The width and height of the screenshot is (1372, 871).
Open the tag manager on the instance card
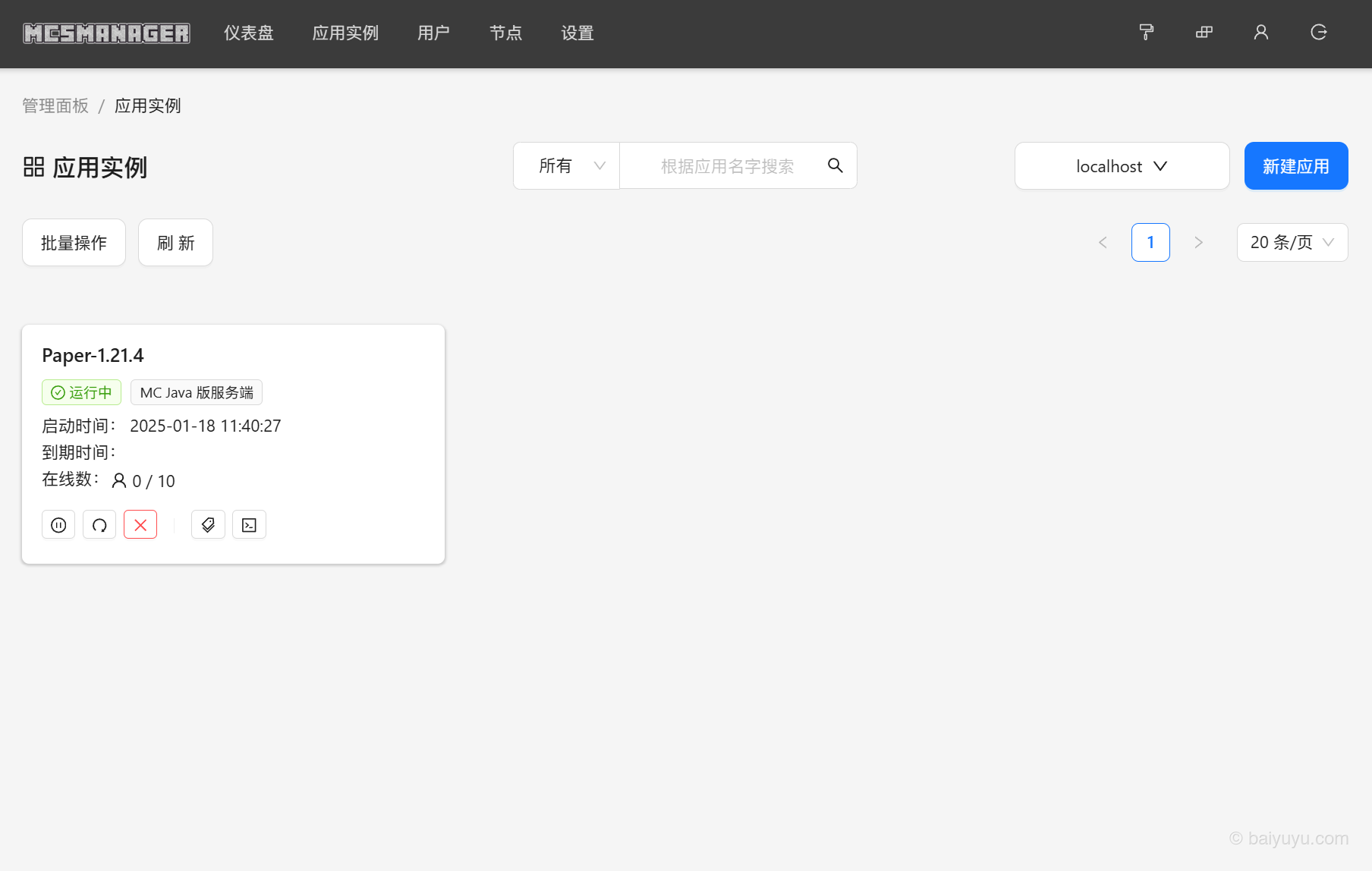point(208,524)
